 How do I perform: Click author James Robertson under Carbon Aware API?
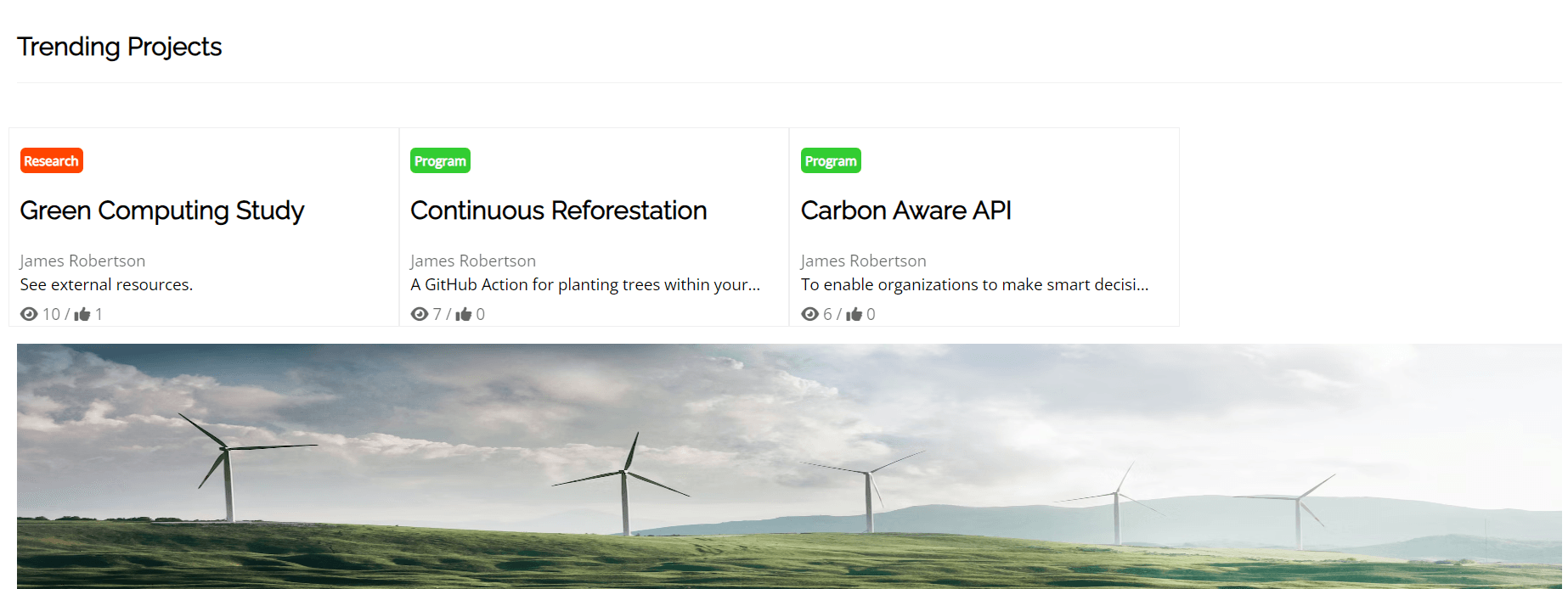tap(863, 261)
